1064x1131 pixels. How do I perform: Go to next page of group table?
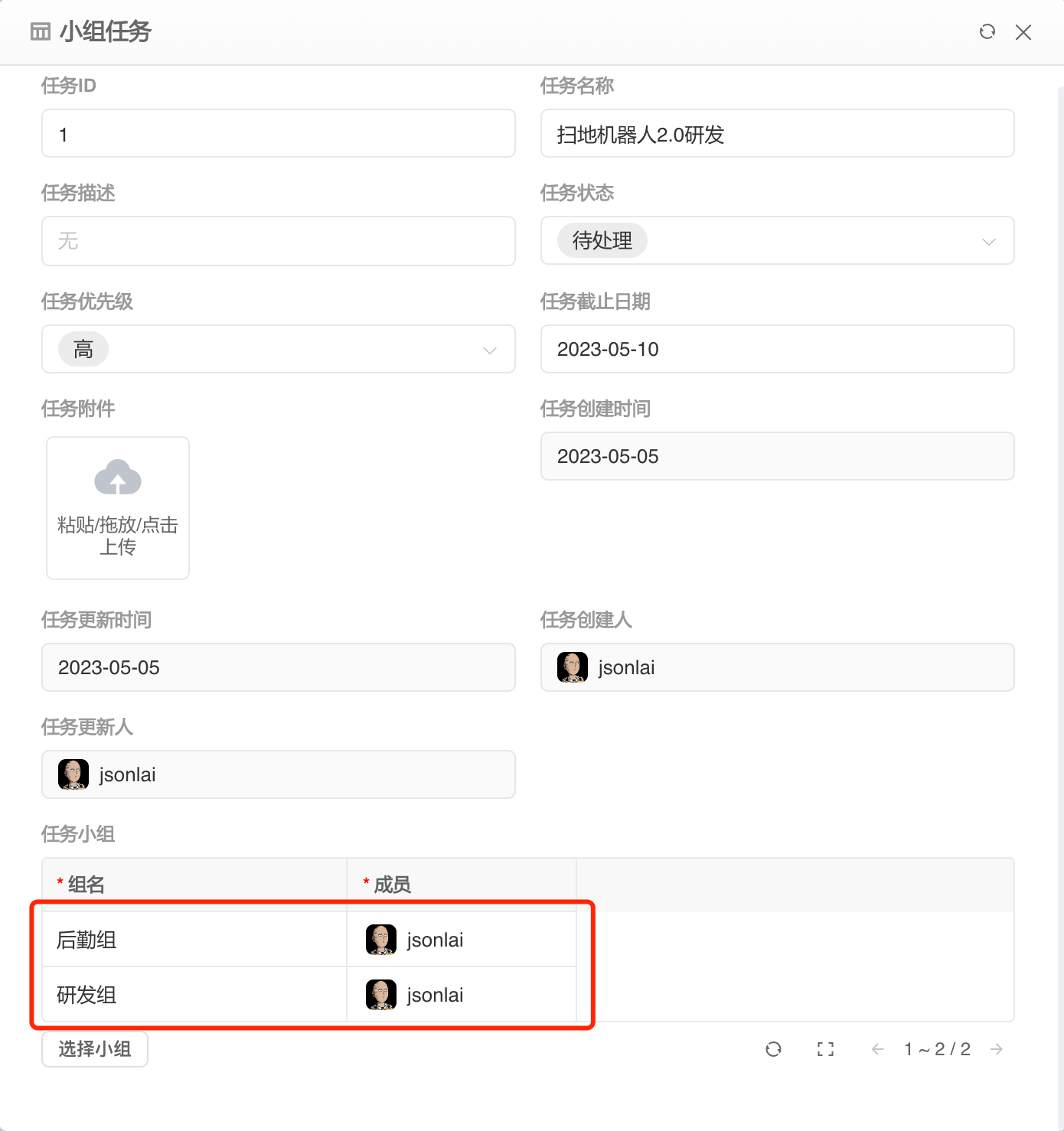(996, 1049)
